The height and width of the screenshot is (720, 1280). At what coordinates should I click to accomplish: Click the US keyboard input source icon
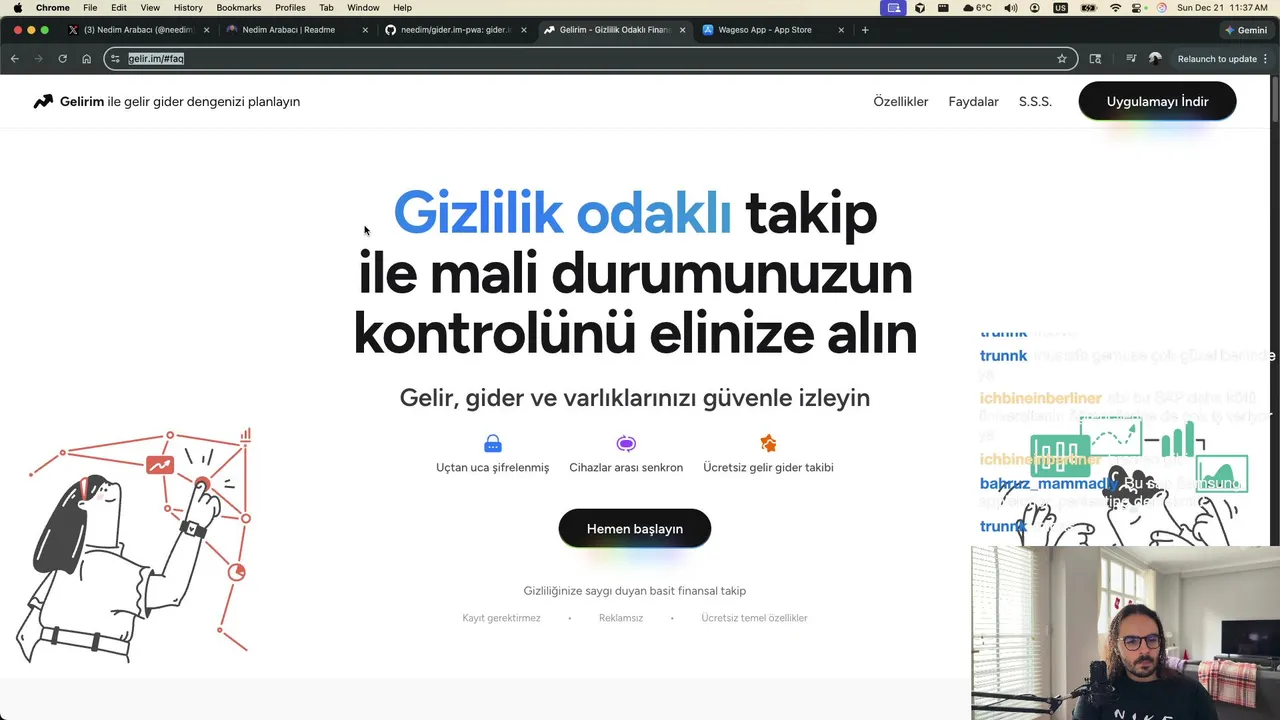[x=1060, y=8]
